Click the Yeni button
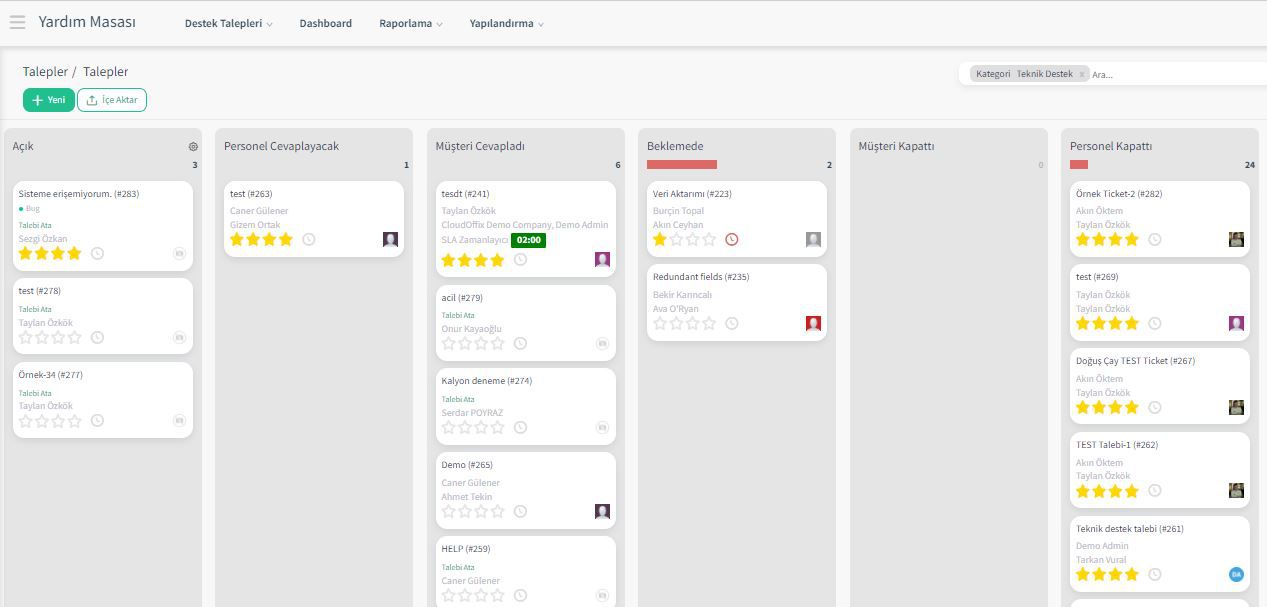This screenshot has height=607, width=1267. pos(49,100)
